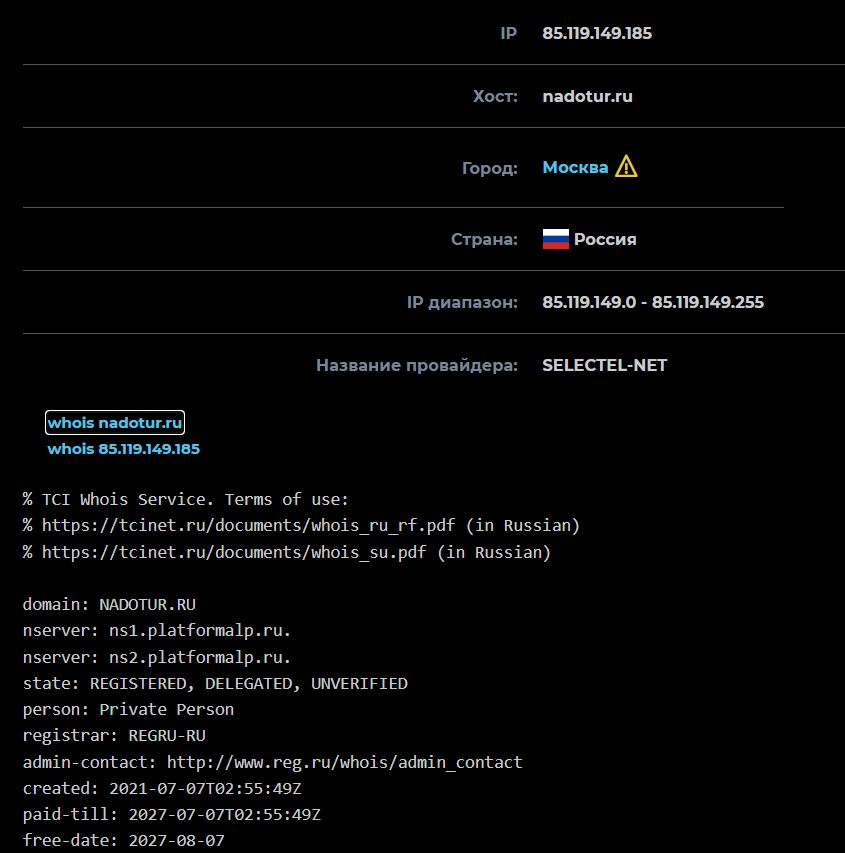The image size is (845, 853).
Task: Click the provider name SELECTEL-NET
Action: [605, 365]
